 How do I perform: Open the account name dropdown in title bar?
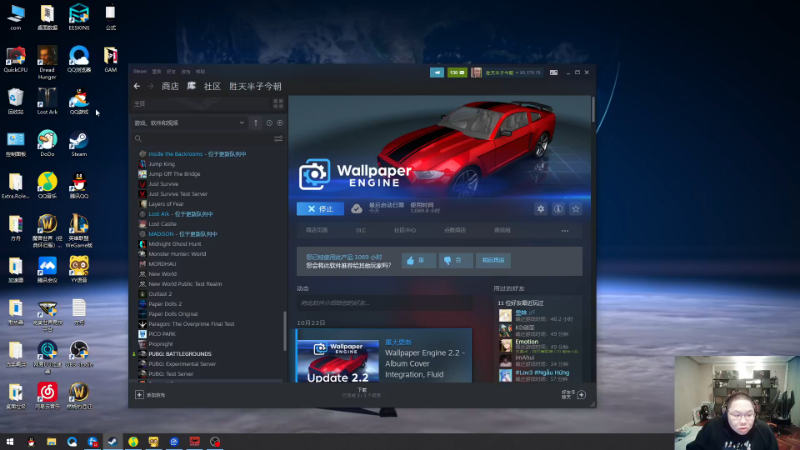tap(513, 72)
